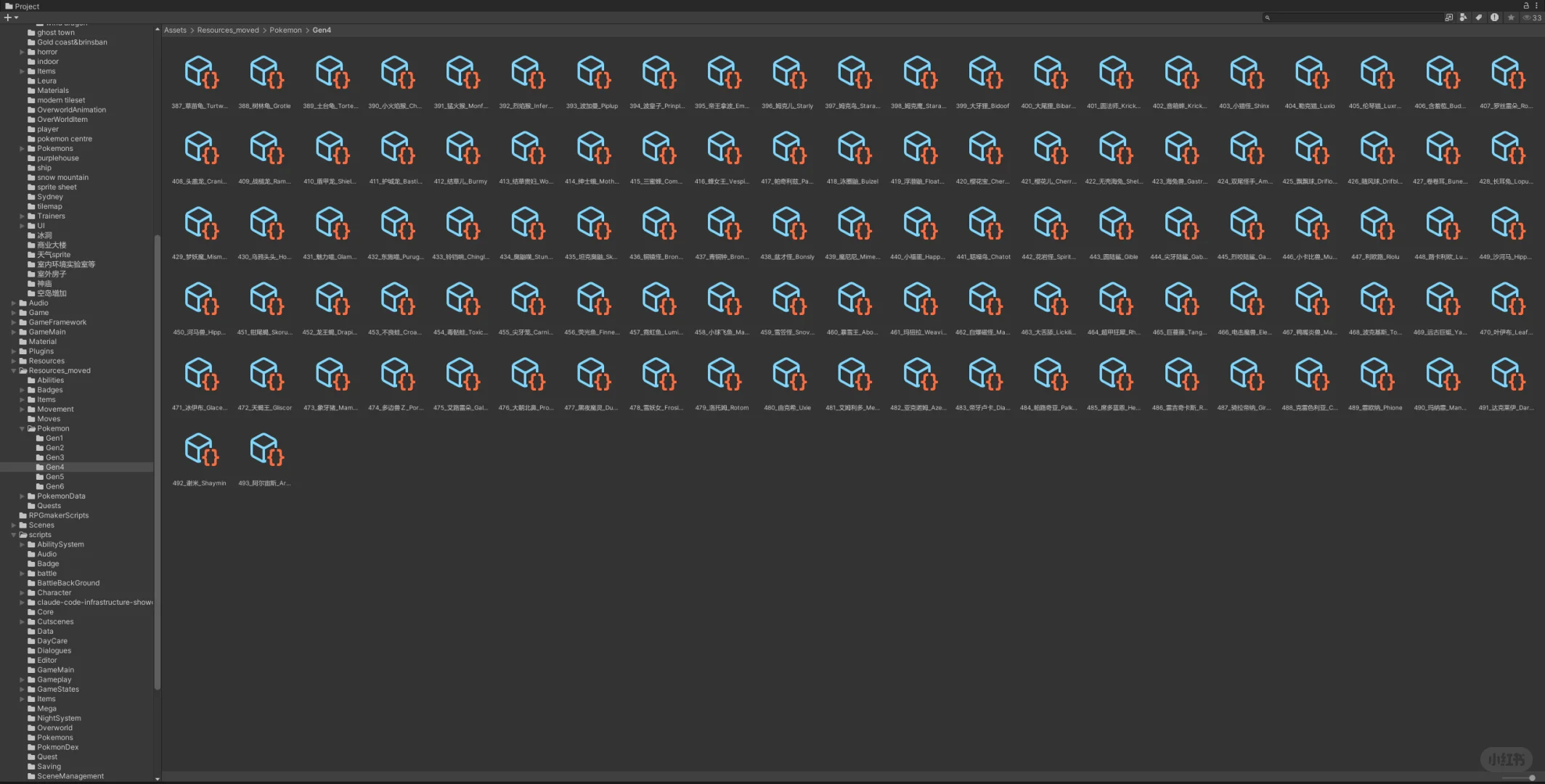
Task: Click the Search by Label tag icon
Action: (1479, 17)
